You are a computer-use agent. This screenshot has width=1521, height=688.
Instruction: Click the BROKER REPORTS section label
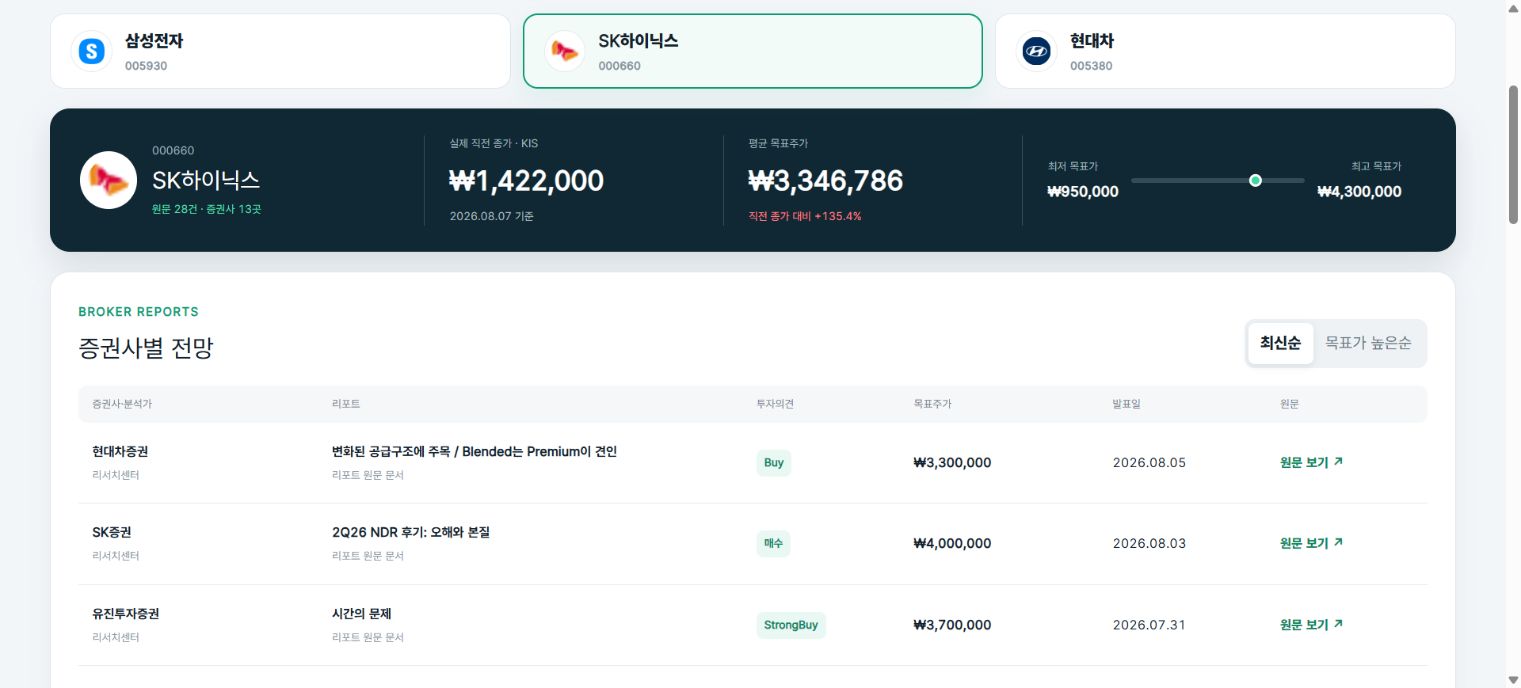click(x=139, y=311)
